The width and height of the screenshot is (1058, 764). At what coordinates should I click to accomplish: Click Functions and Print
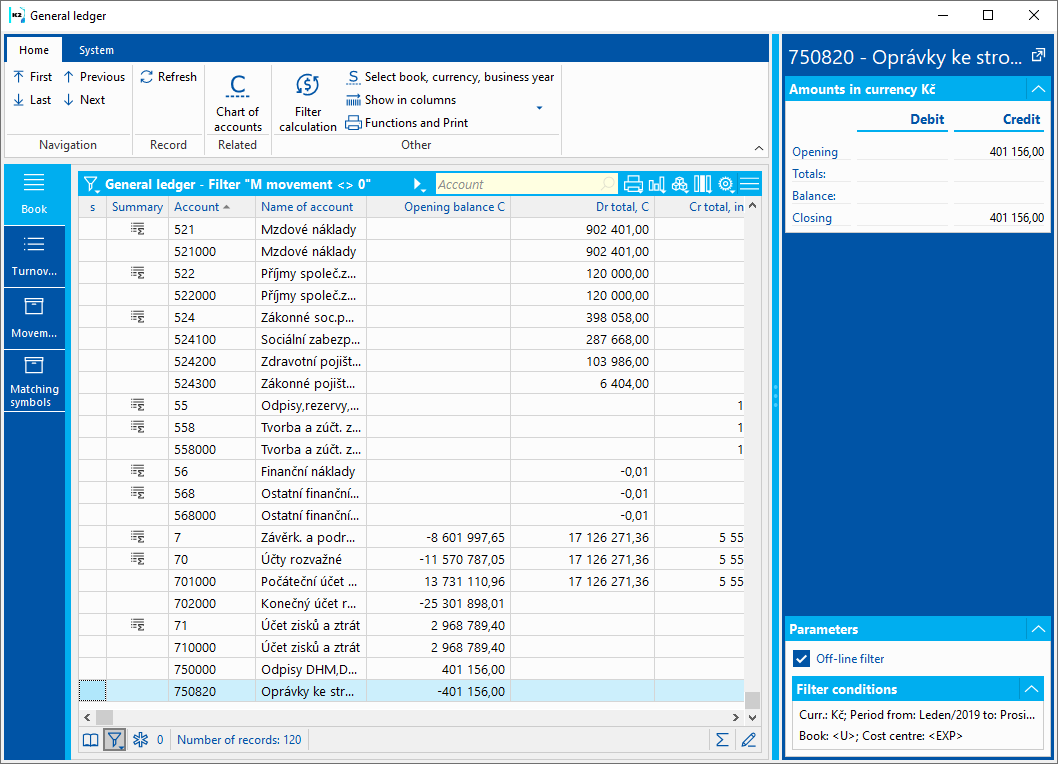(407, 123)
